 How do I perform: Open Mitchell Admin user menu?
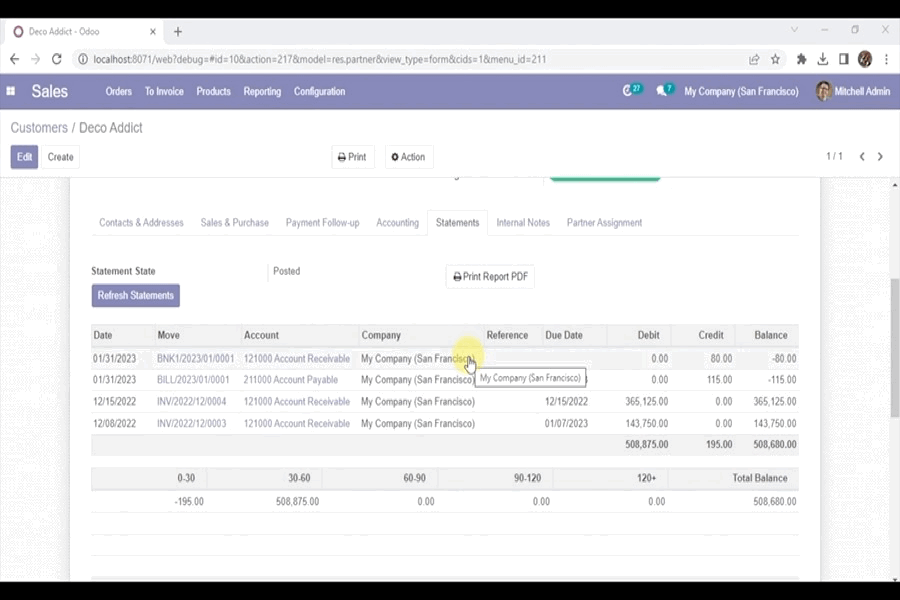coord(853,91)
